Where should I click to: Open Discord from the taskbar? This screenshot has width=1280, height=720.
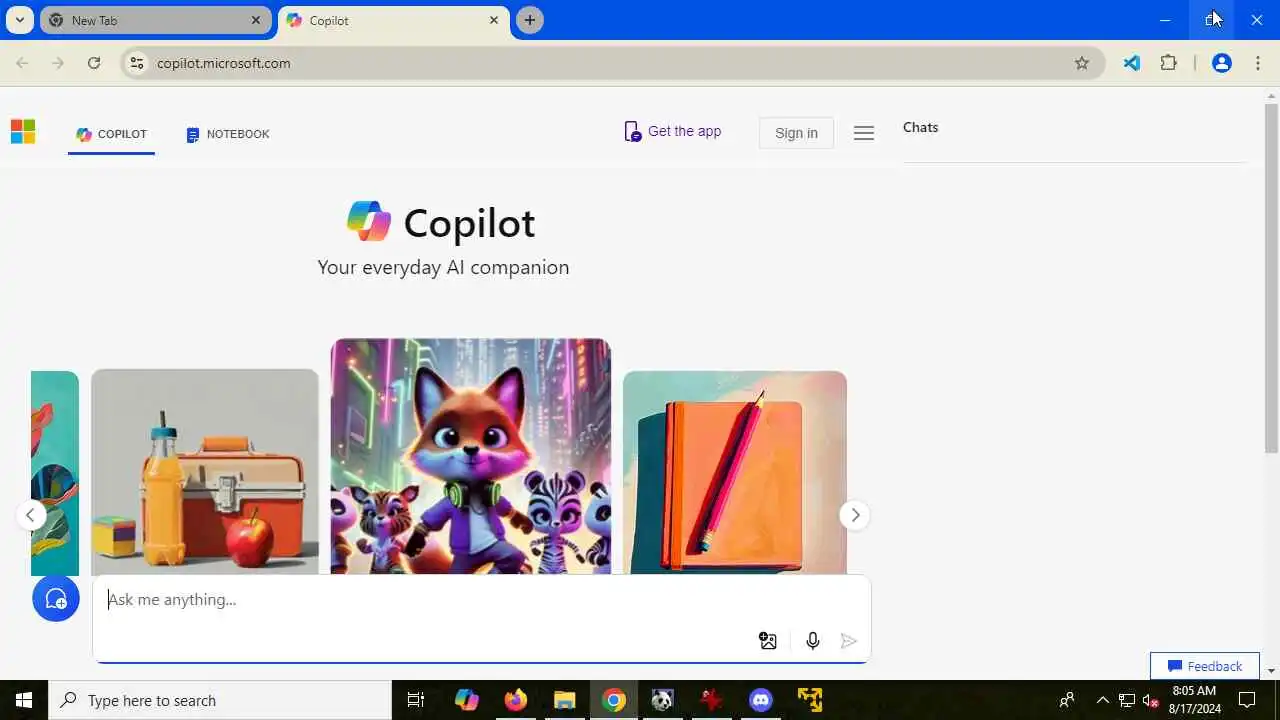click(x=761, y=700)
